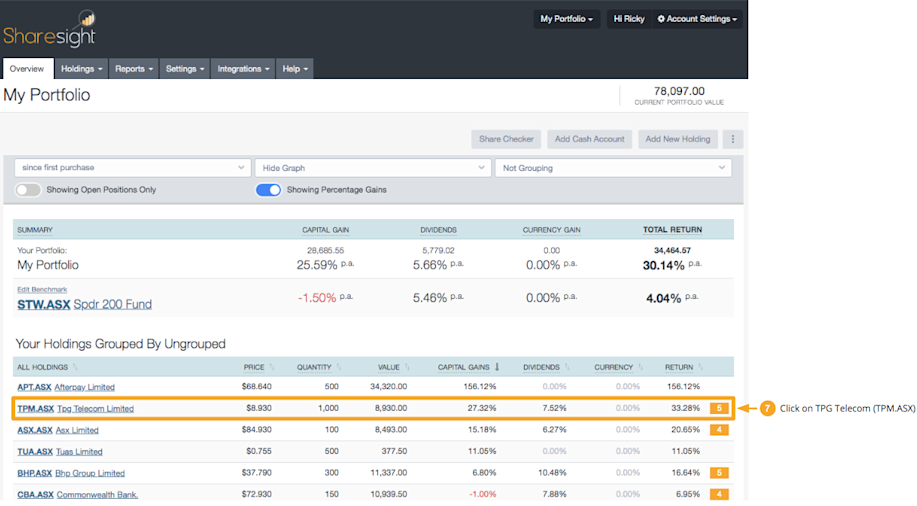Expand the Hide Graph dropdown
The height and width of the screenshot is (506, 917).
pos(372,168)
